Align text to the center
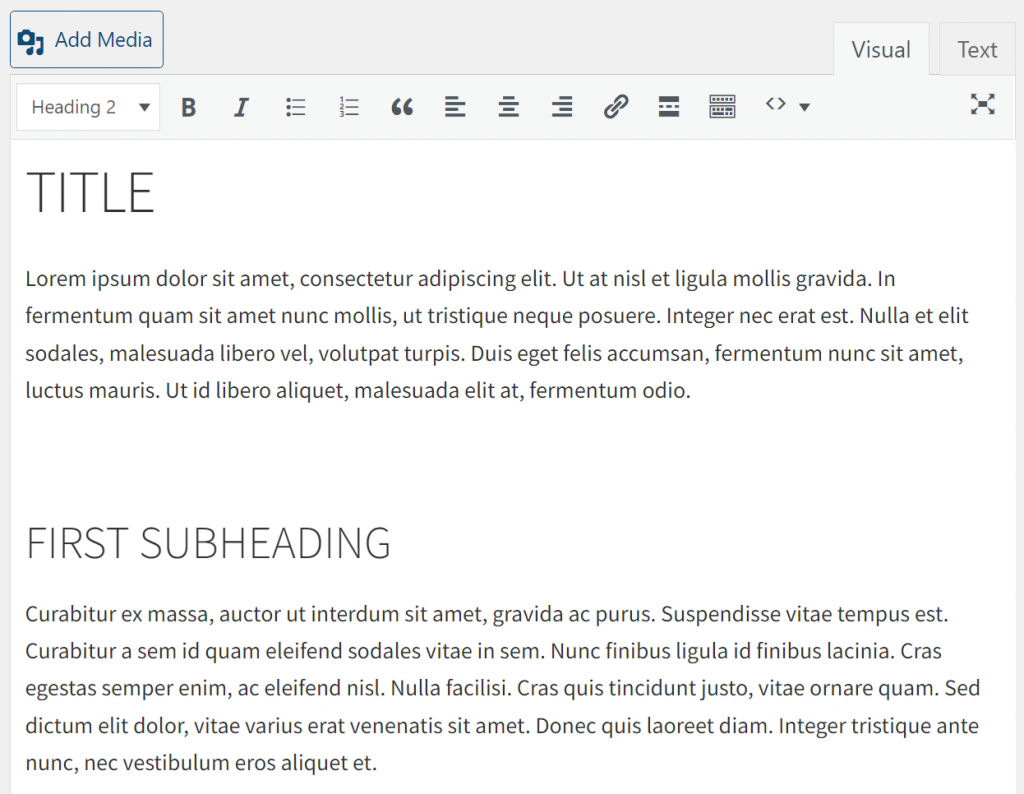Screen dimensions: 1024x794 click(508, 105)
